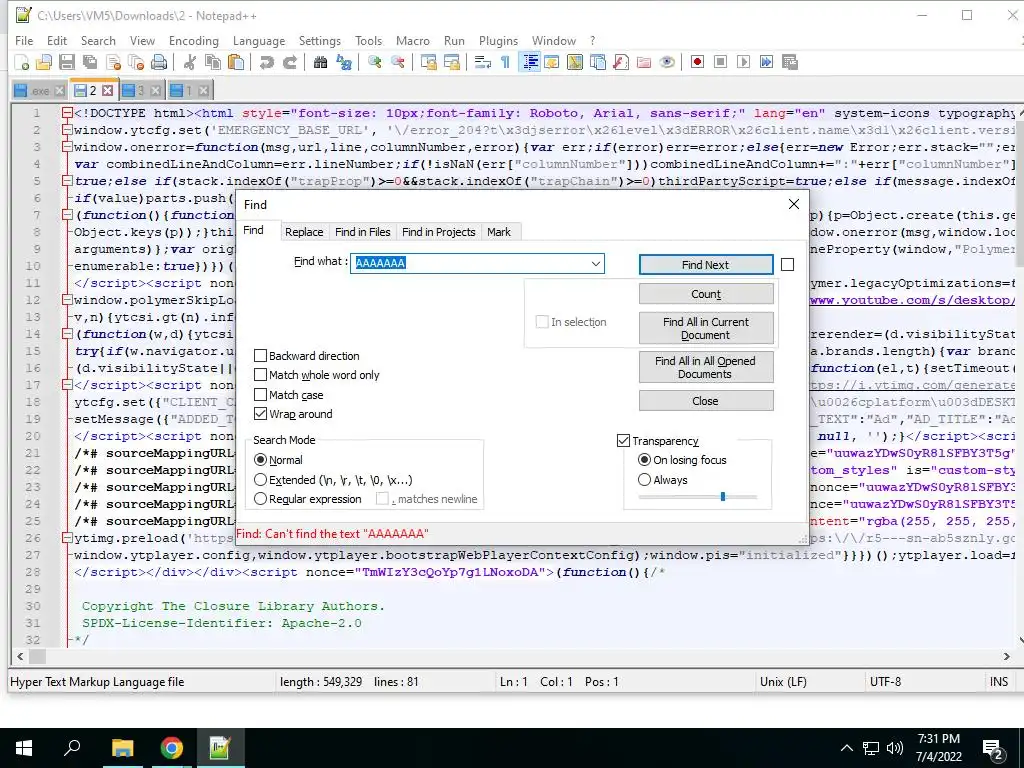Collapse the fold marker on line 3
Viewport: 1024px width, 768px height.
(67, 147)
